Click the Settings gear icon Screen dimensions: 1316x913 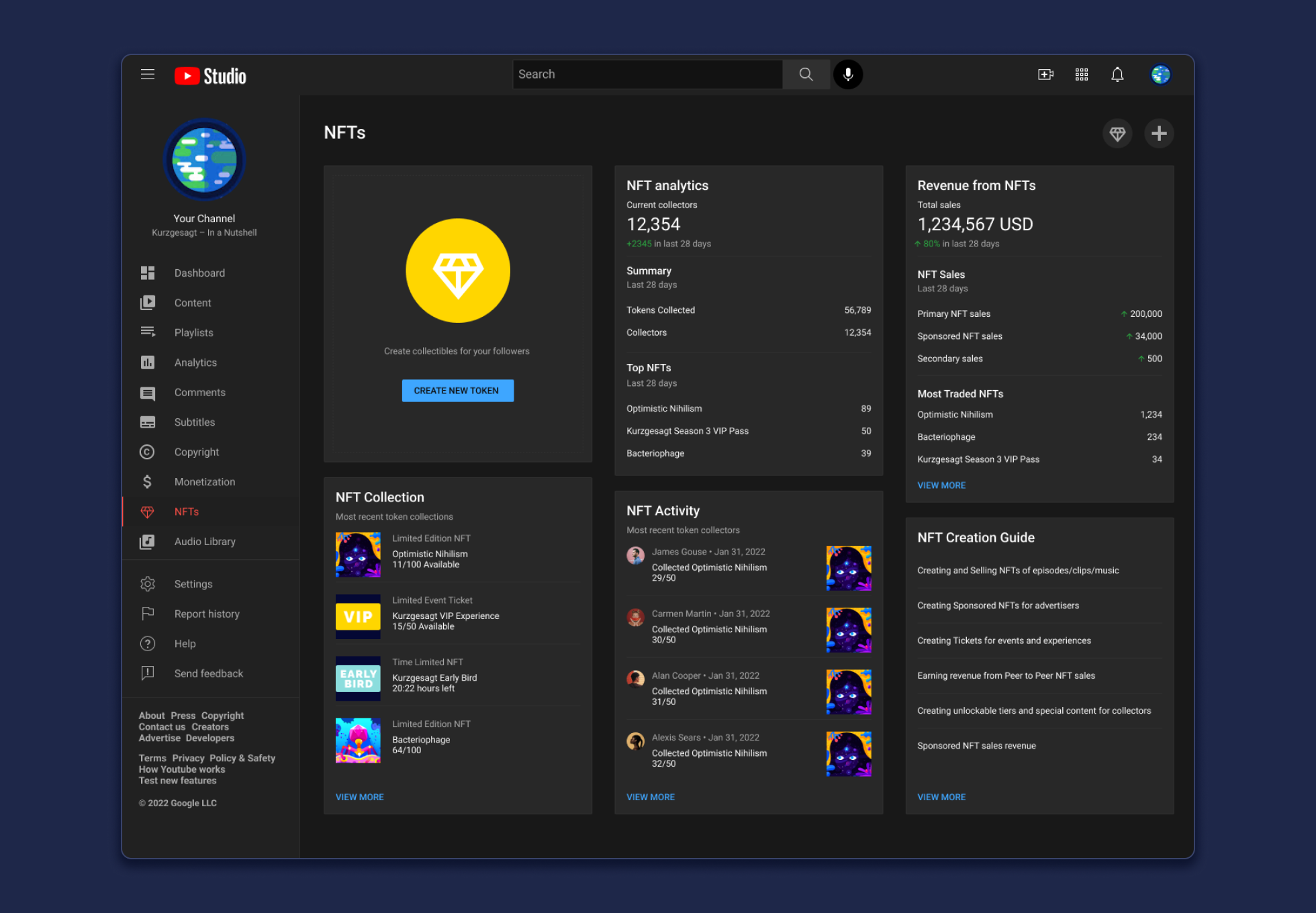[148, 584]
